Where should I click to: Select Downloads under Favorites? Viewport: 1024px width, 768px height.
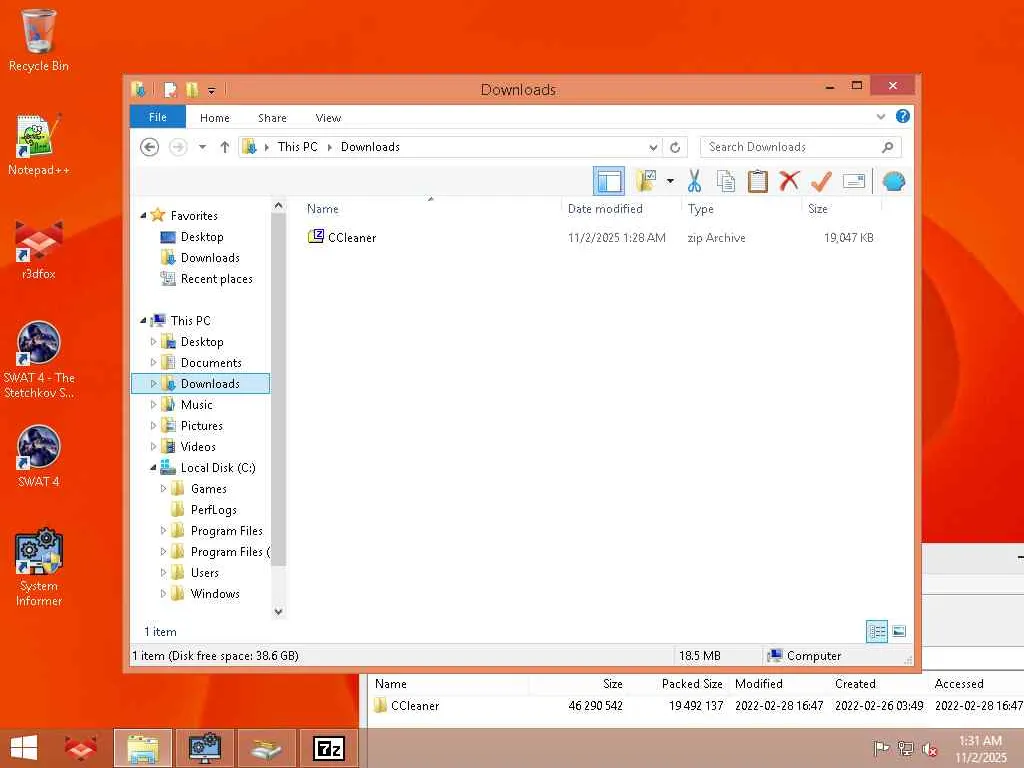210,257
